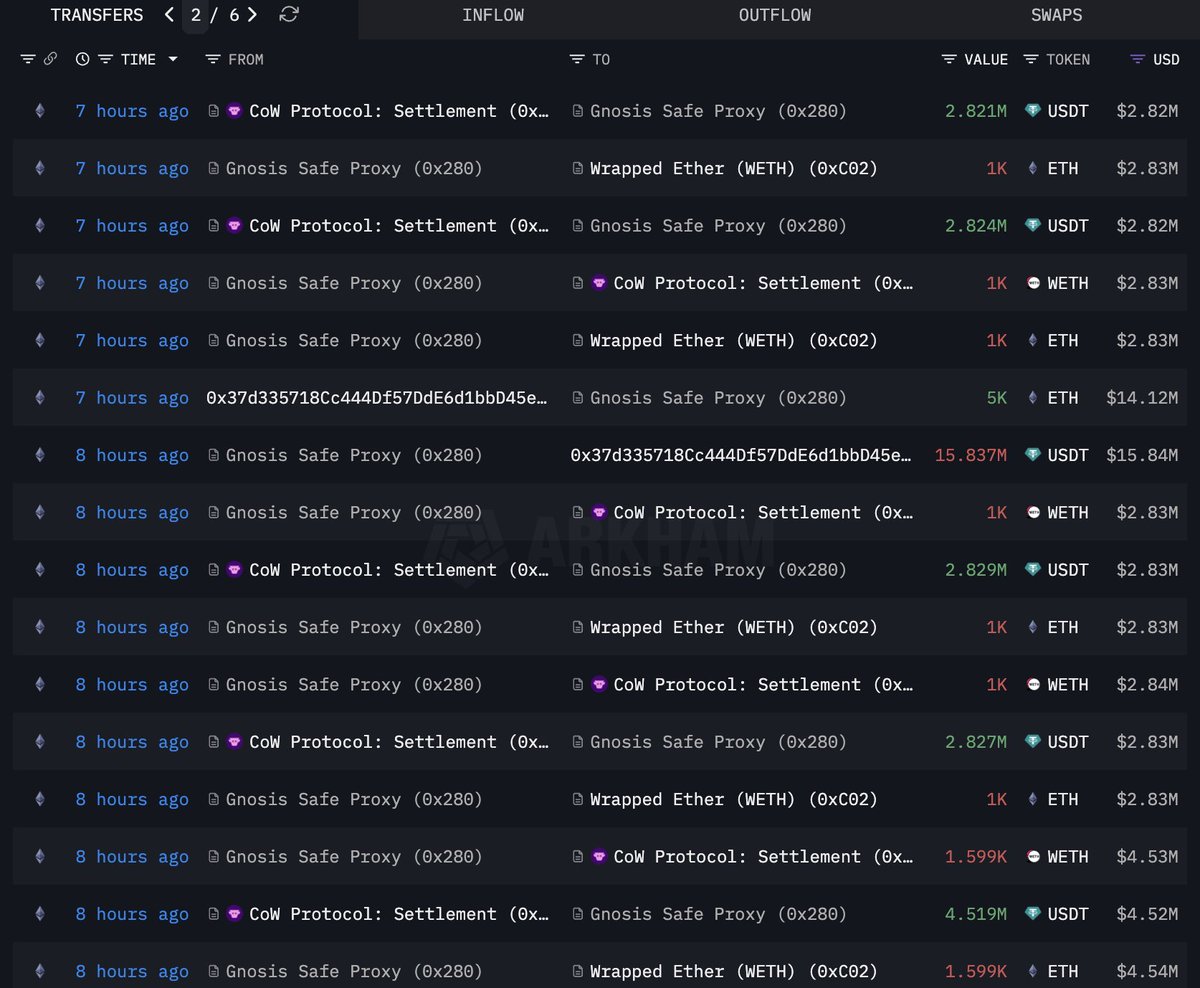
Task: Click the transaction link chain icon
Action: pyautogui.click(x=50, y=60)
